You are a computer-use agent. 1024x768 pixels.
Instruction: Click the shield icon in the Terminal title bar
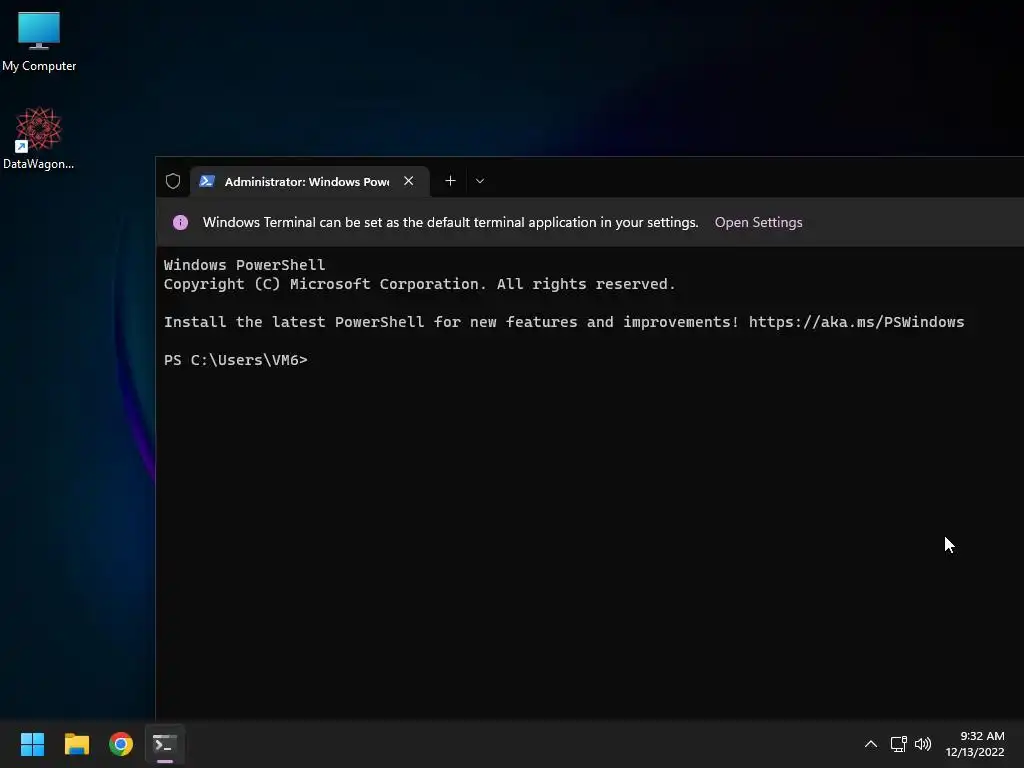pos(172,181)
